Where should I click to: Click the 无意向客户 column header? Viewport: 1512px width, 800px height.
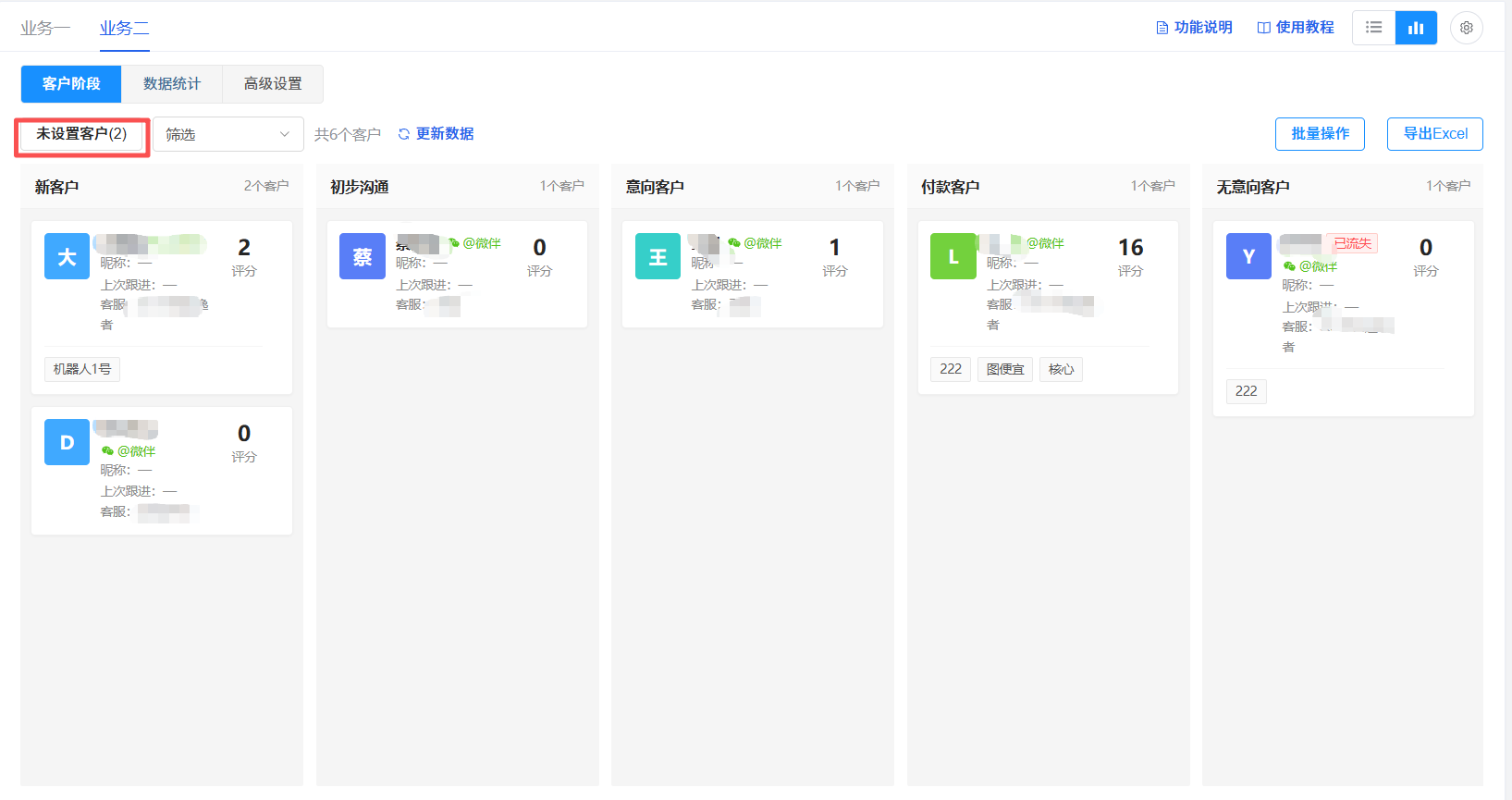pos(1253,187)
